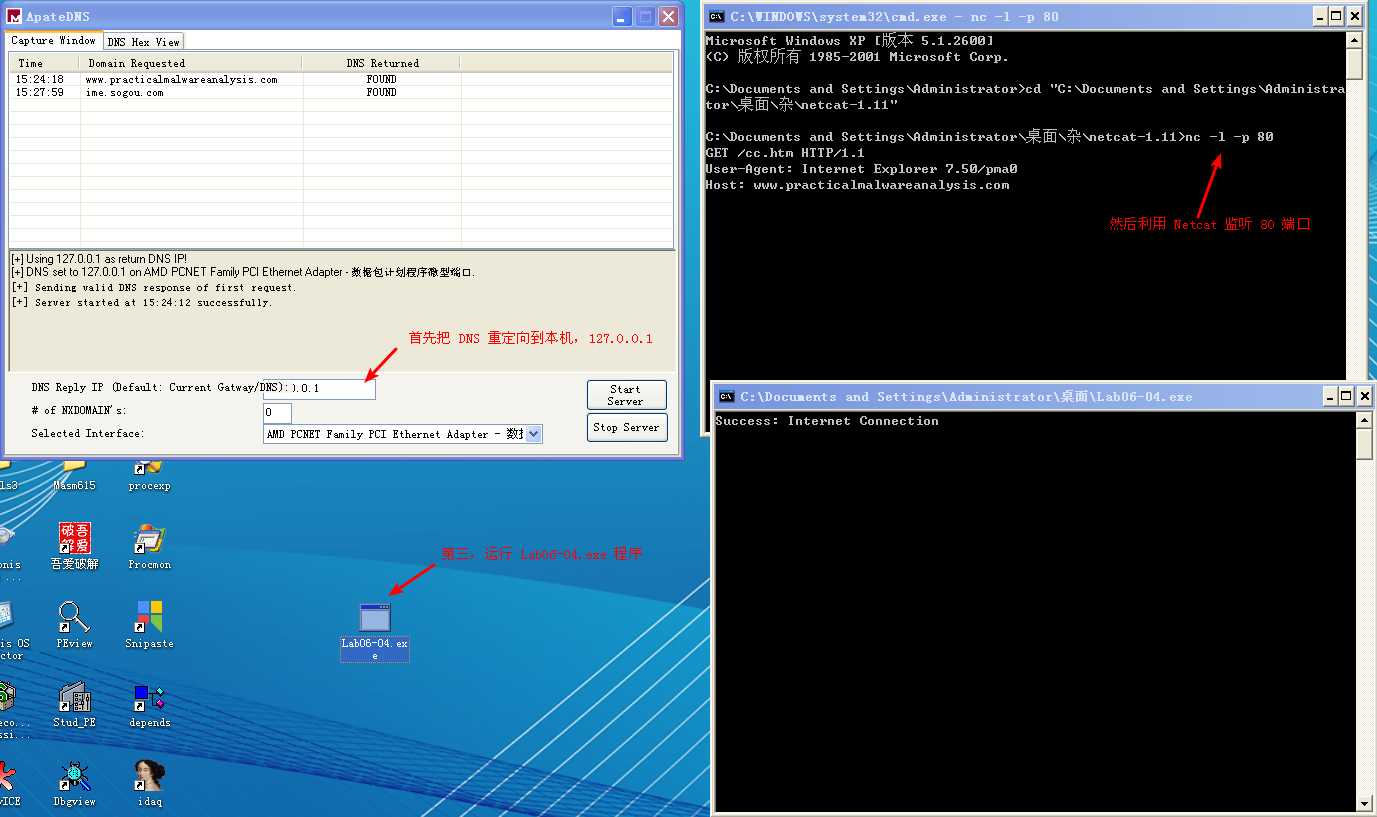Open the depends desktop shortcut
The image size is (1377, 817).
point(149,704)
